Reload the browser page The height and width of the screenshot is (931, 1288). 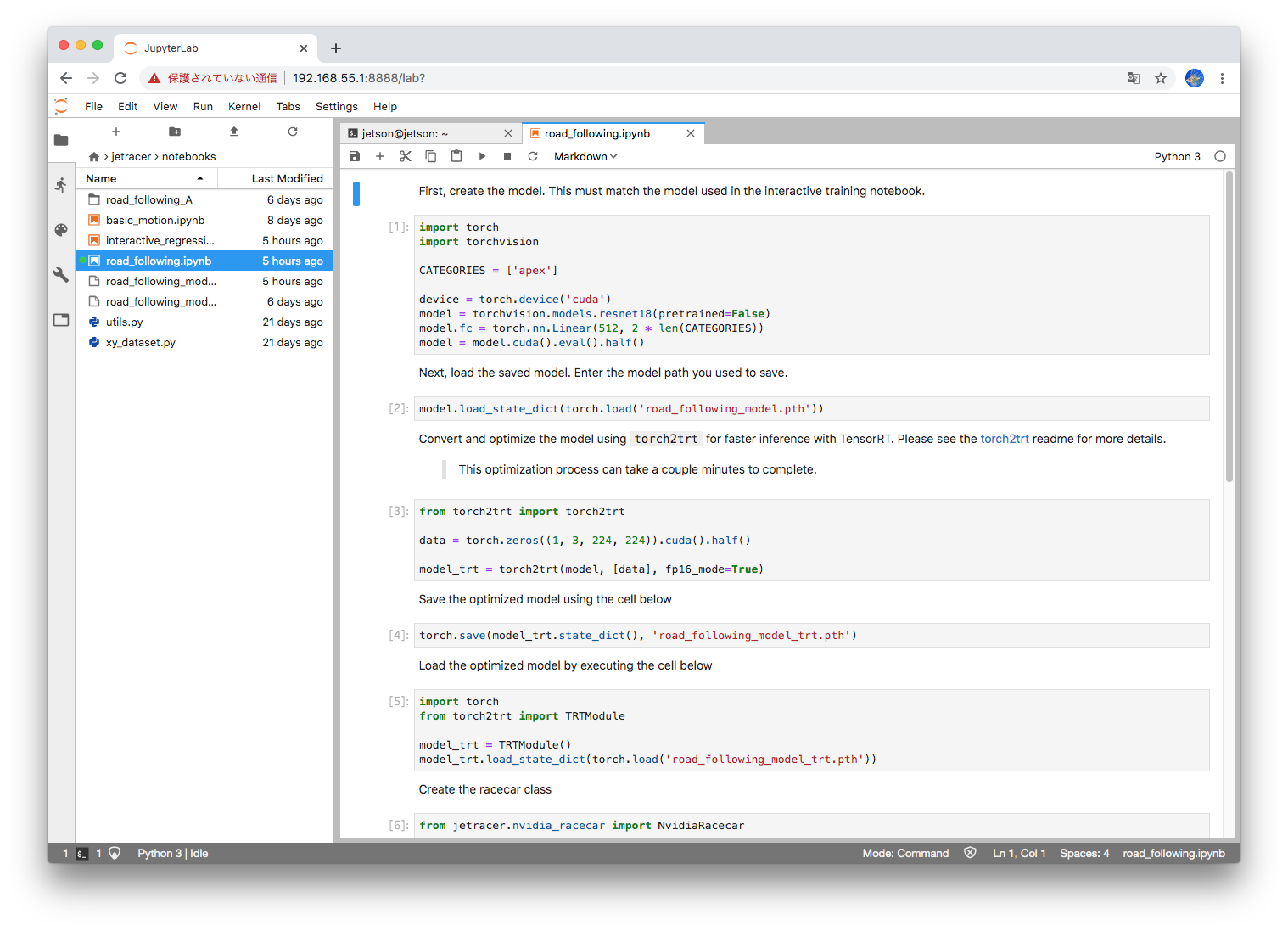(x=120, y=78)
